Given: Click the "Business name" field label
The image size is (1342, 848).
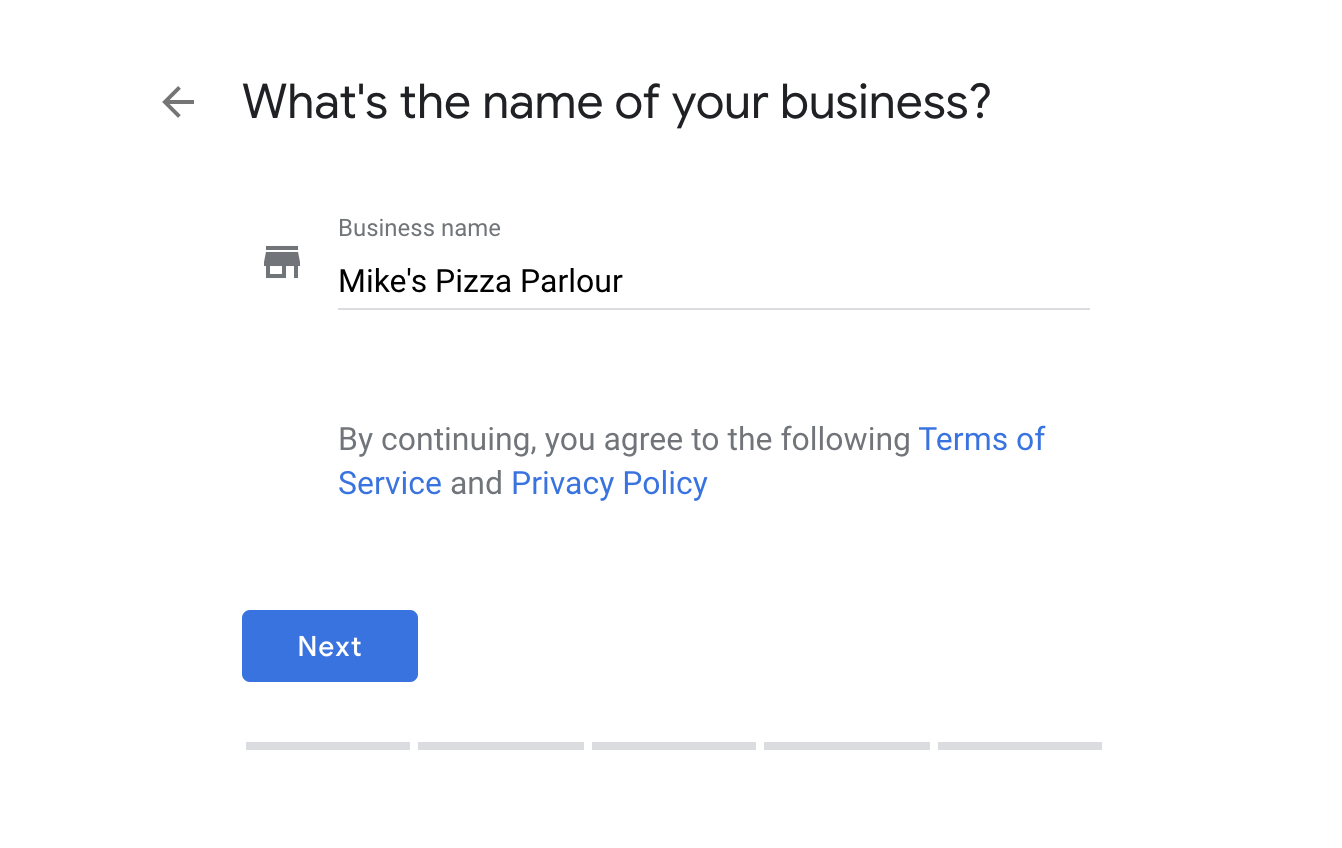Looking at the screenshot, I should coord(419,228).
